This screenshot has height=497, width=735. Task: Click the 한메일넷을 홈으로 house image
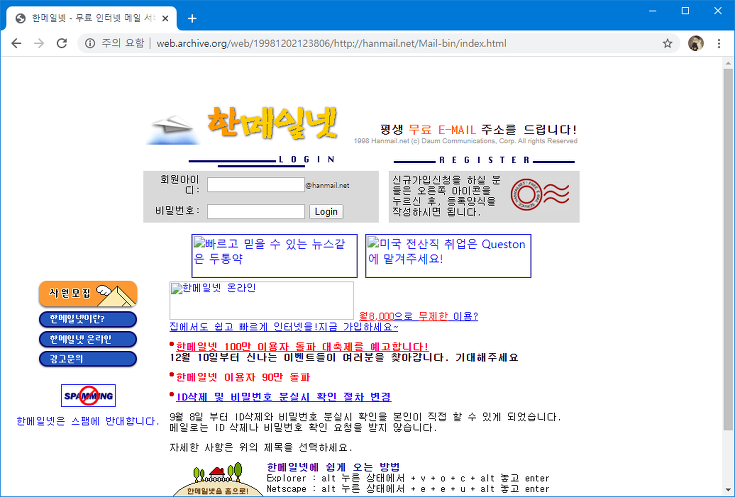(x=219, y=479)
